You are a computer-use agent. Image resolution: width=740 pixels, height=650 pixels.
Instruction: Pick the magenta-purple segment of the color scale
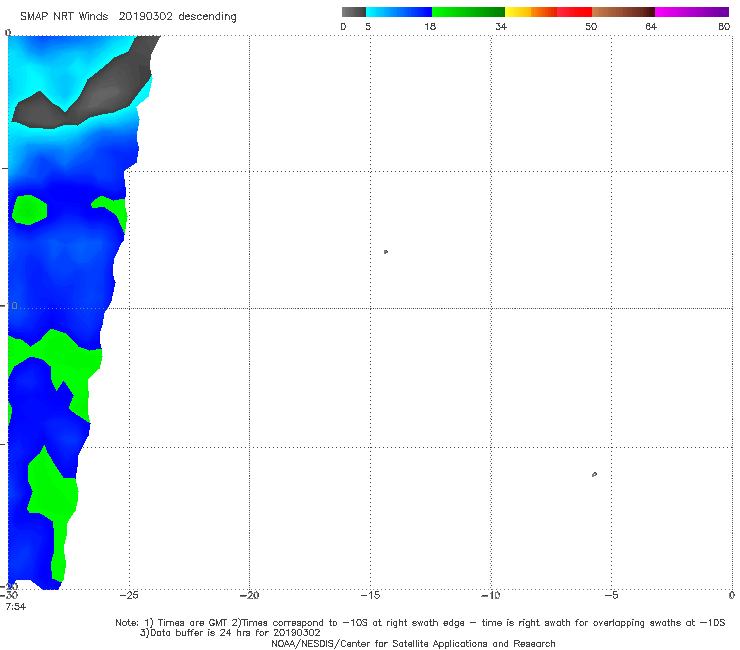[692, 12]
